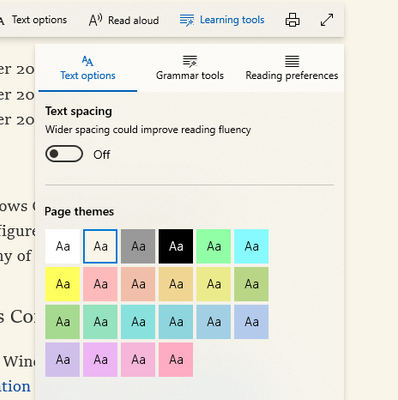The image size is (398, 400).
Task: Click the Print icon in toolbar
Action: click(x=292, y=20)
